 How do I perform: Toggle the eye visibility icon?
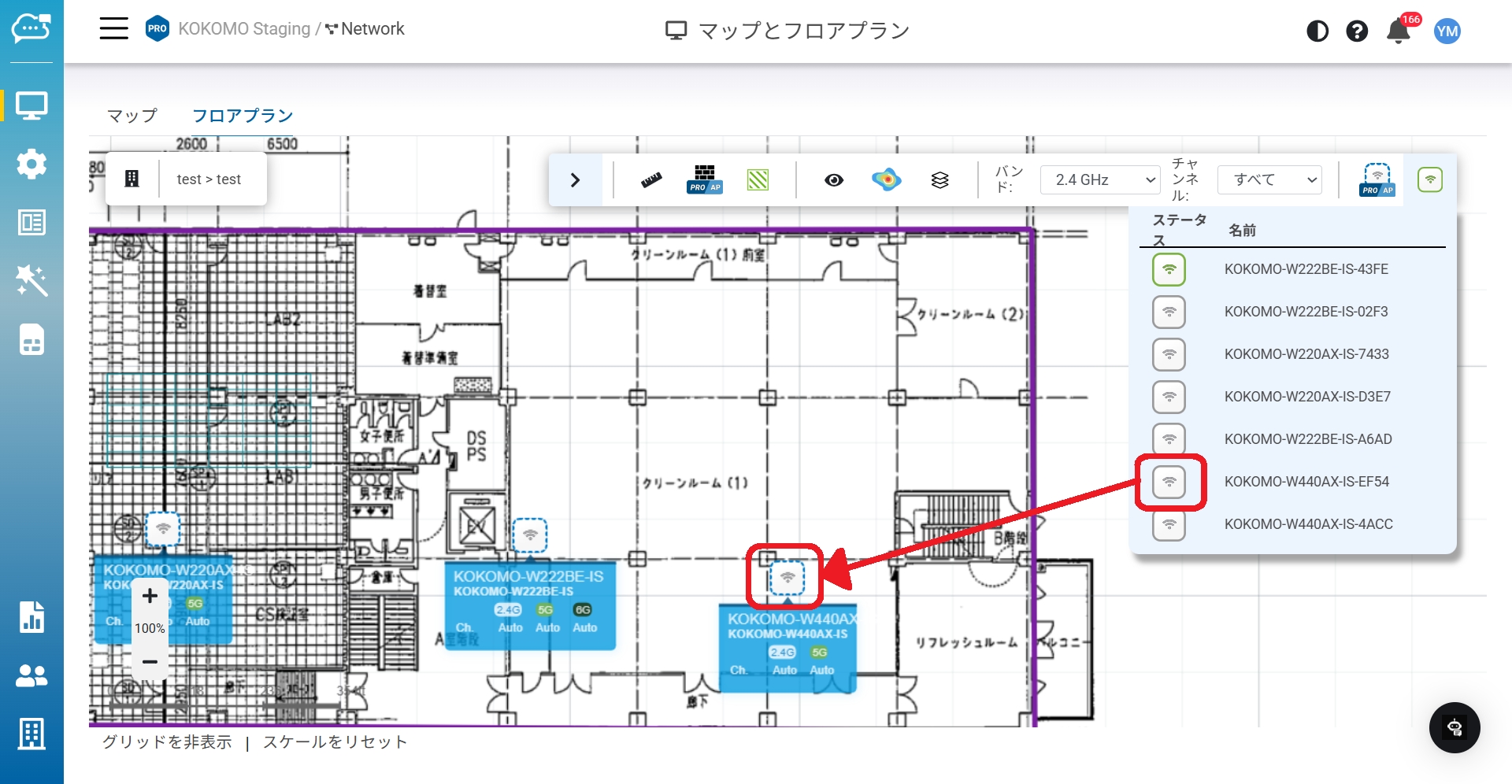click(834, 180)
